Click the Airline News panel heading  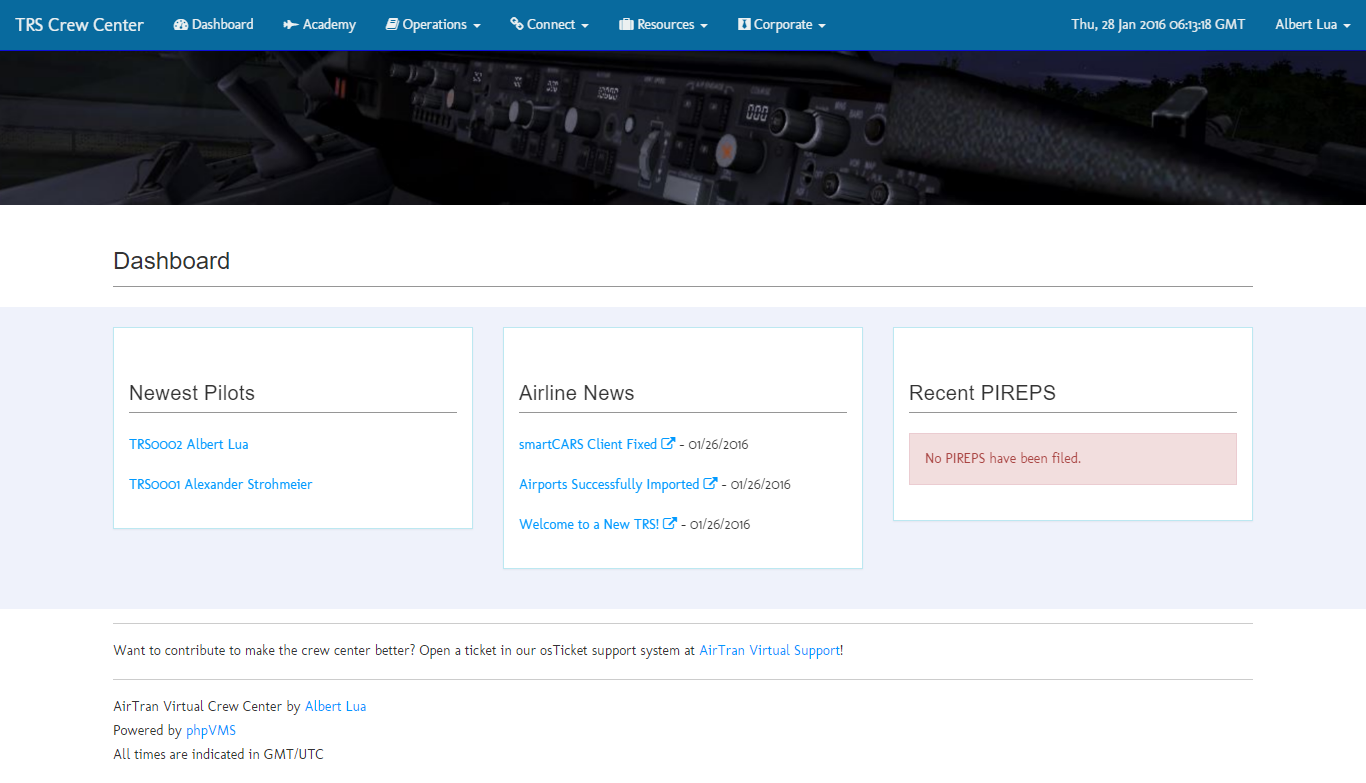coord(577,393)
